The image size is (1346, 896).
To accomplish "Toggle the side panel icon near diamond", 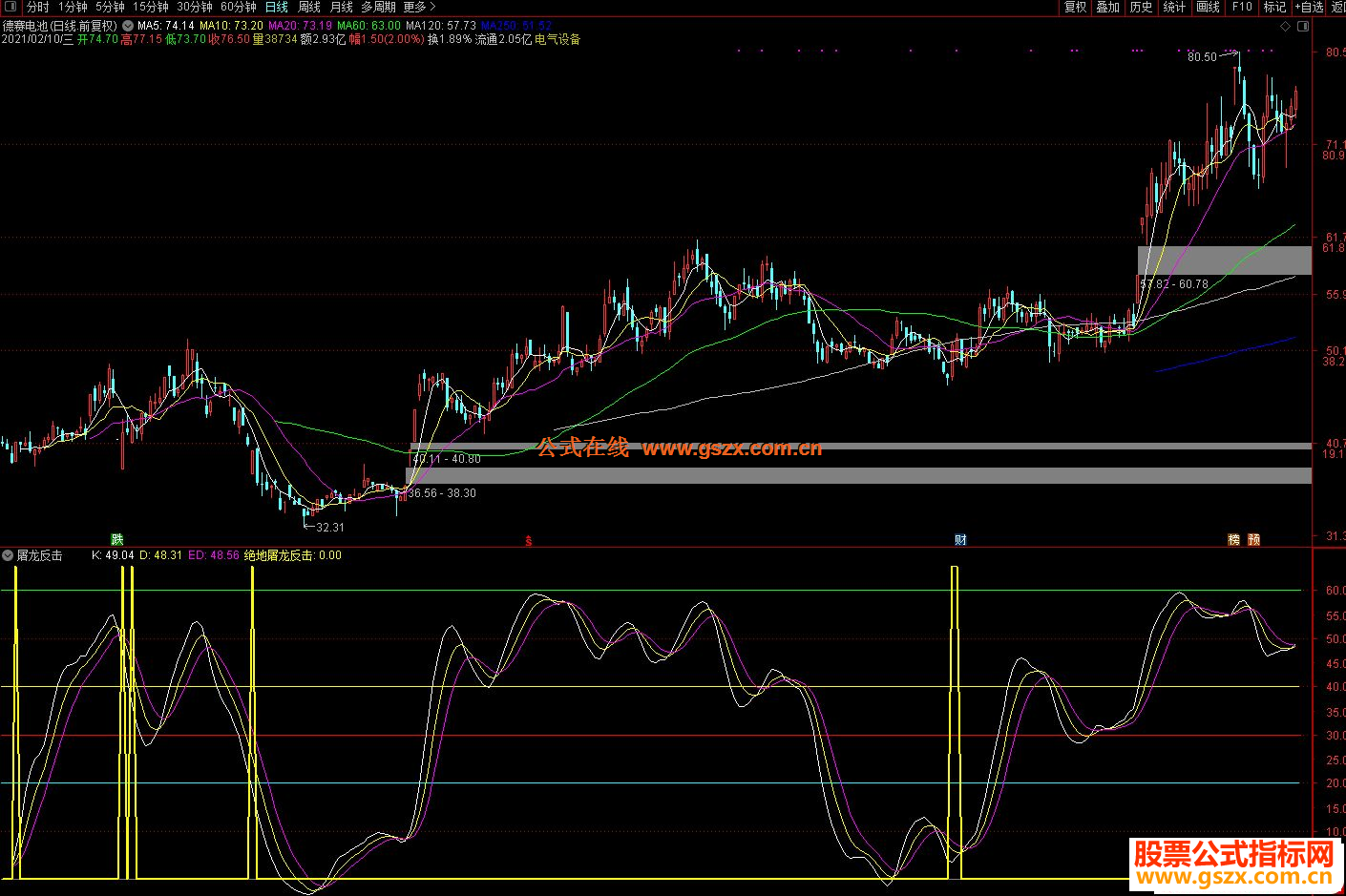I will (x=1302, y=27).
